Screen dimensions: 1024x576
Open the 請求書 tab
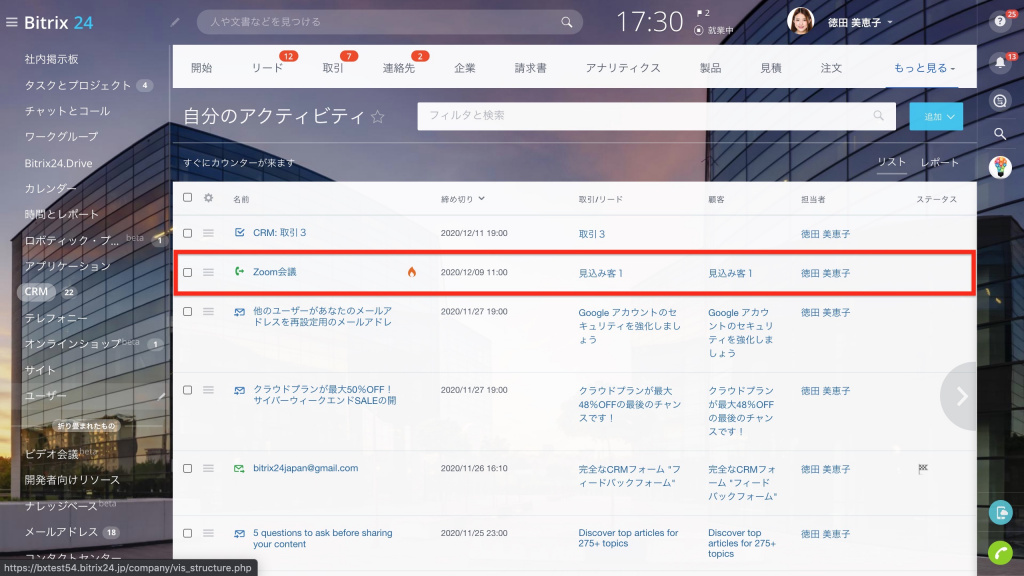[530, 68]
